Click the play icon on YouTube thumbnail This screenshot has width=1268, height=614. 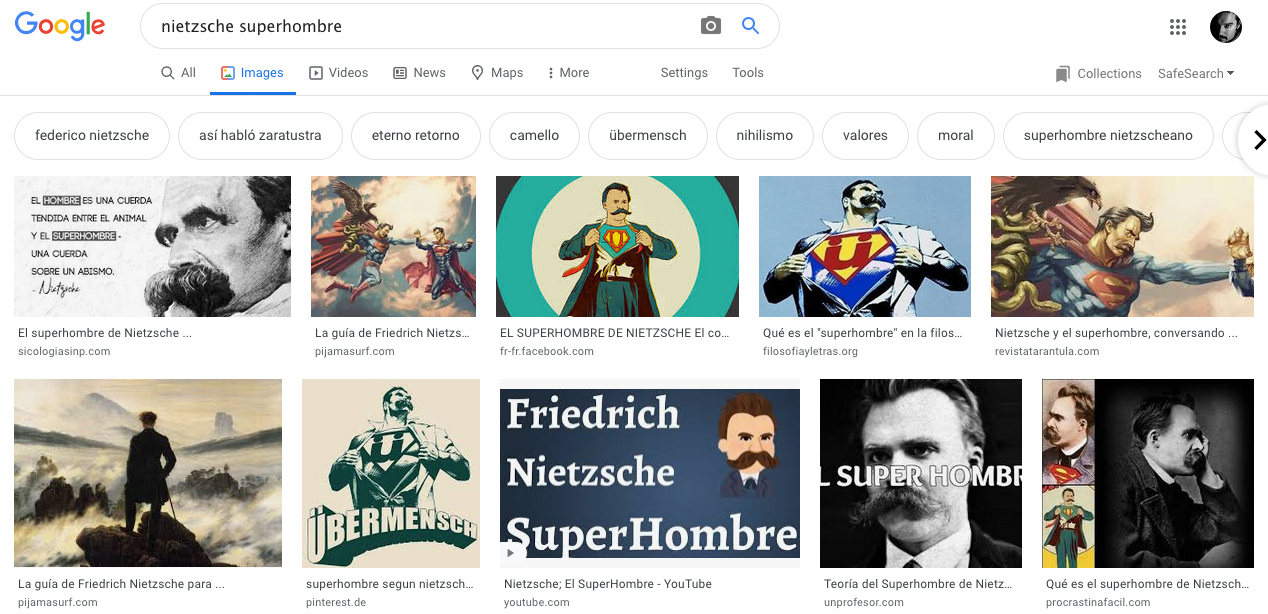tap(511, 552)
